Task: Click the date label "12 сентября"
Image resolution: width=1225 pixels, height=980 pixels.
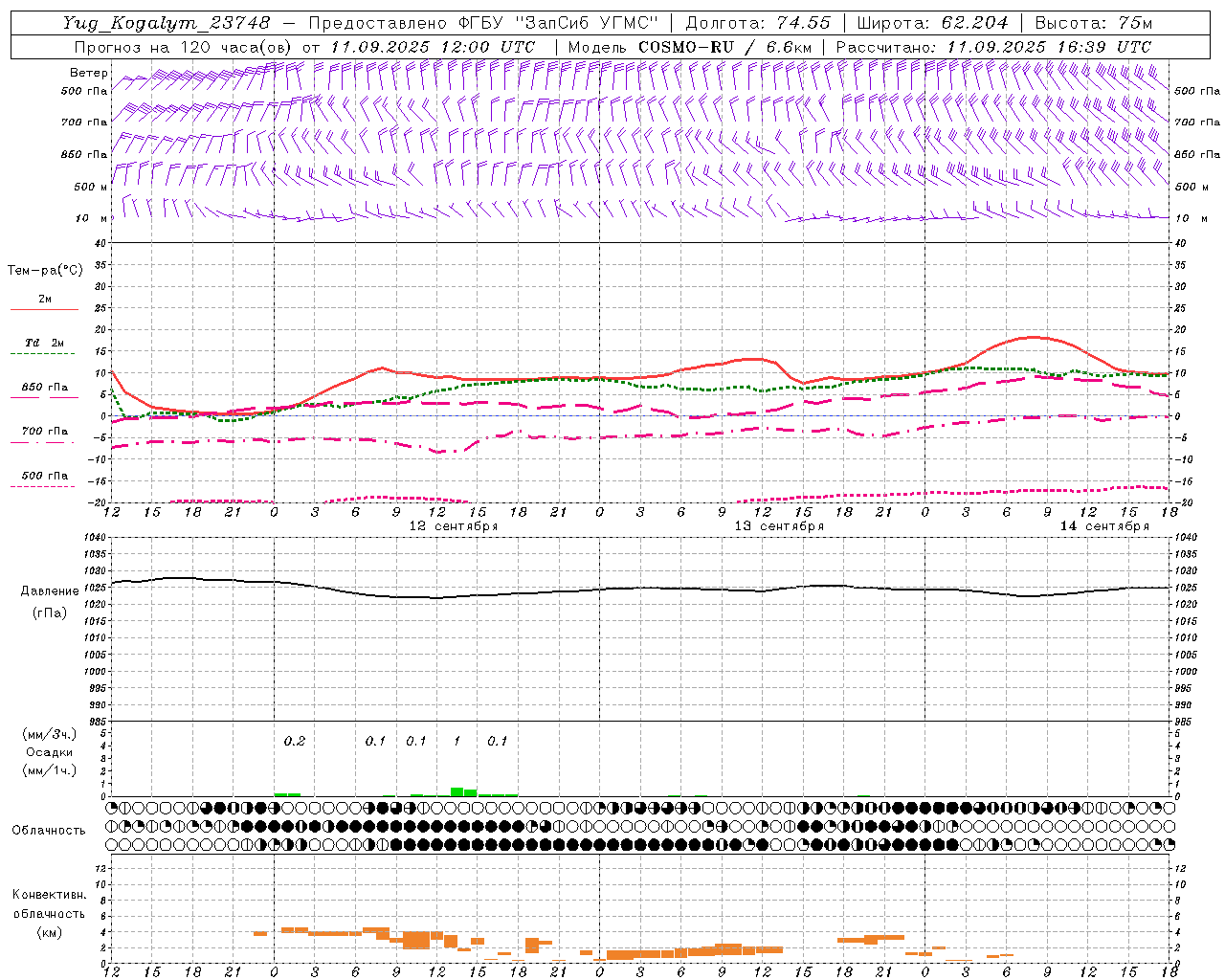Action: [454, 526]
